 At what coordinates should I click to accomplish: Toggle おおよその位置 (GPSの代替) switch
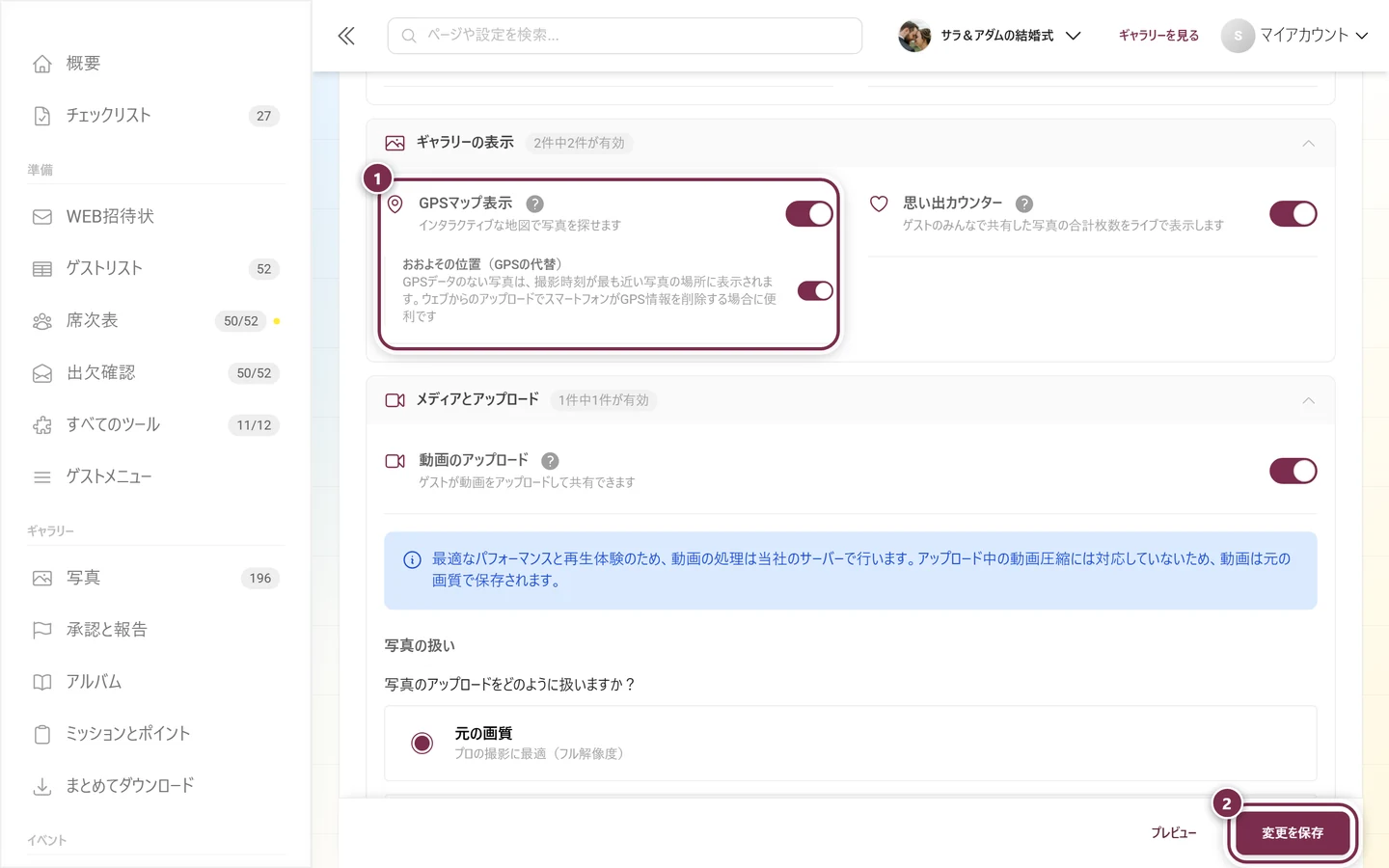815,291
